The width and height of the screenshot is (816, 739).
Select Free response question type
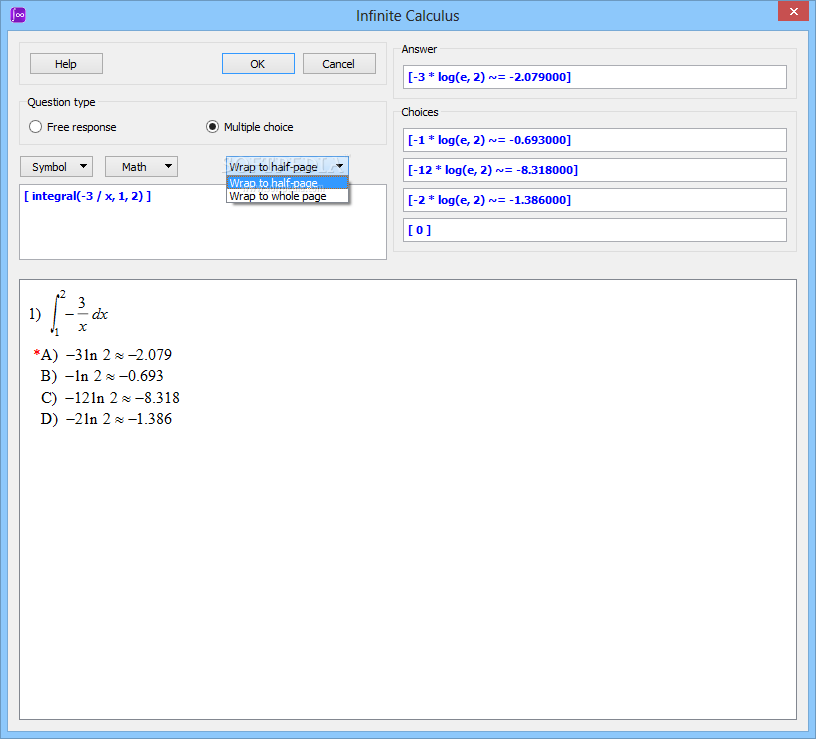click(x=72, y=127)
